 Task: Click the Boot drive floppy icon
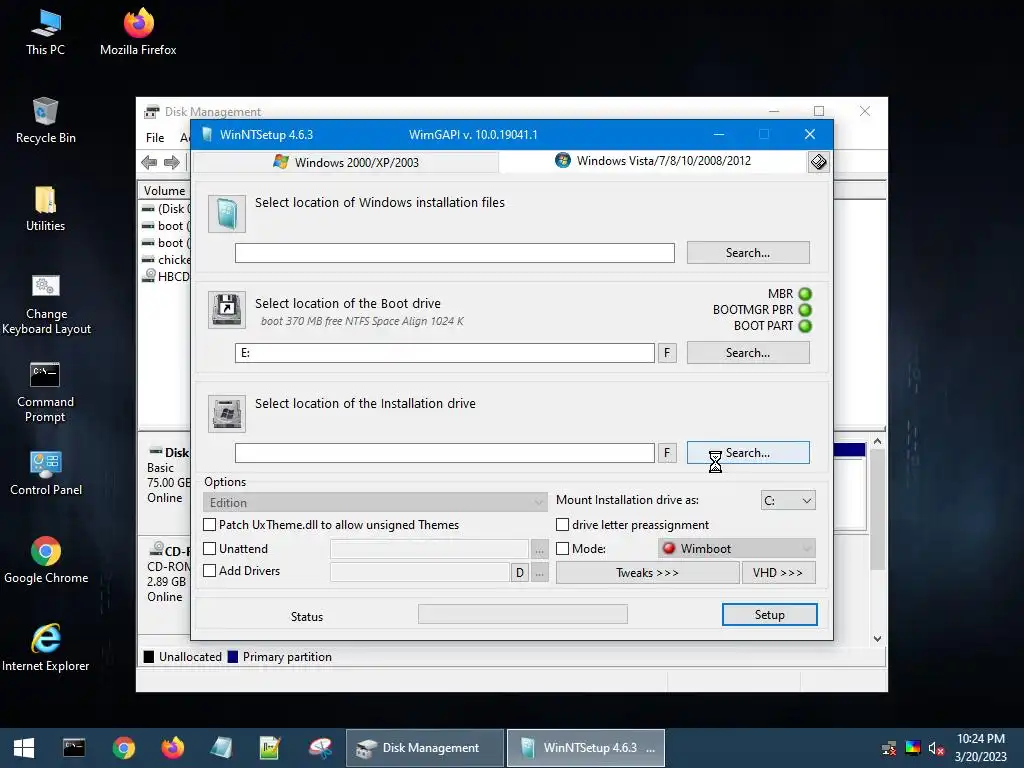coord(227,310)
